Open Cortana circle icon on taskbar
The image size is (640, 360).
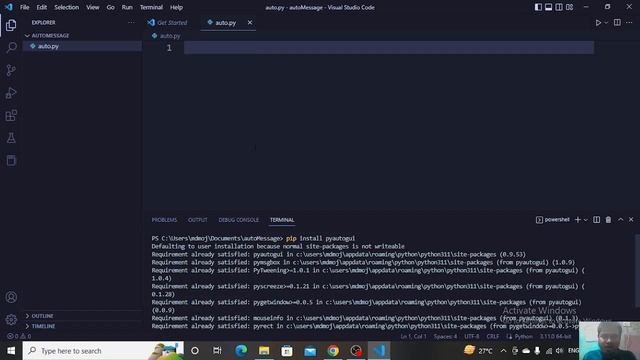point(195,351)
